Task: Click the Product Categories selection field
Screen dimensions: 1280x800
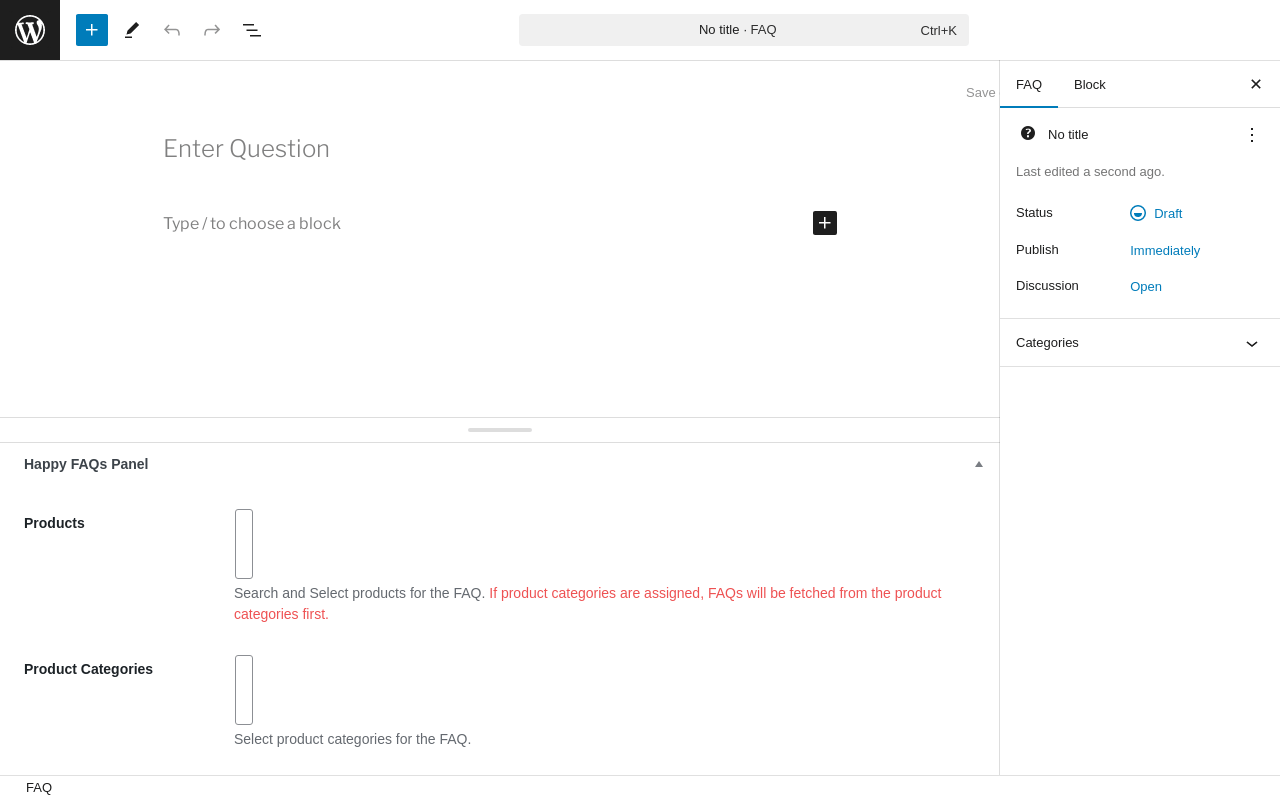Action: pyautogui.click(x=244, y=690)
